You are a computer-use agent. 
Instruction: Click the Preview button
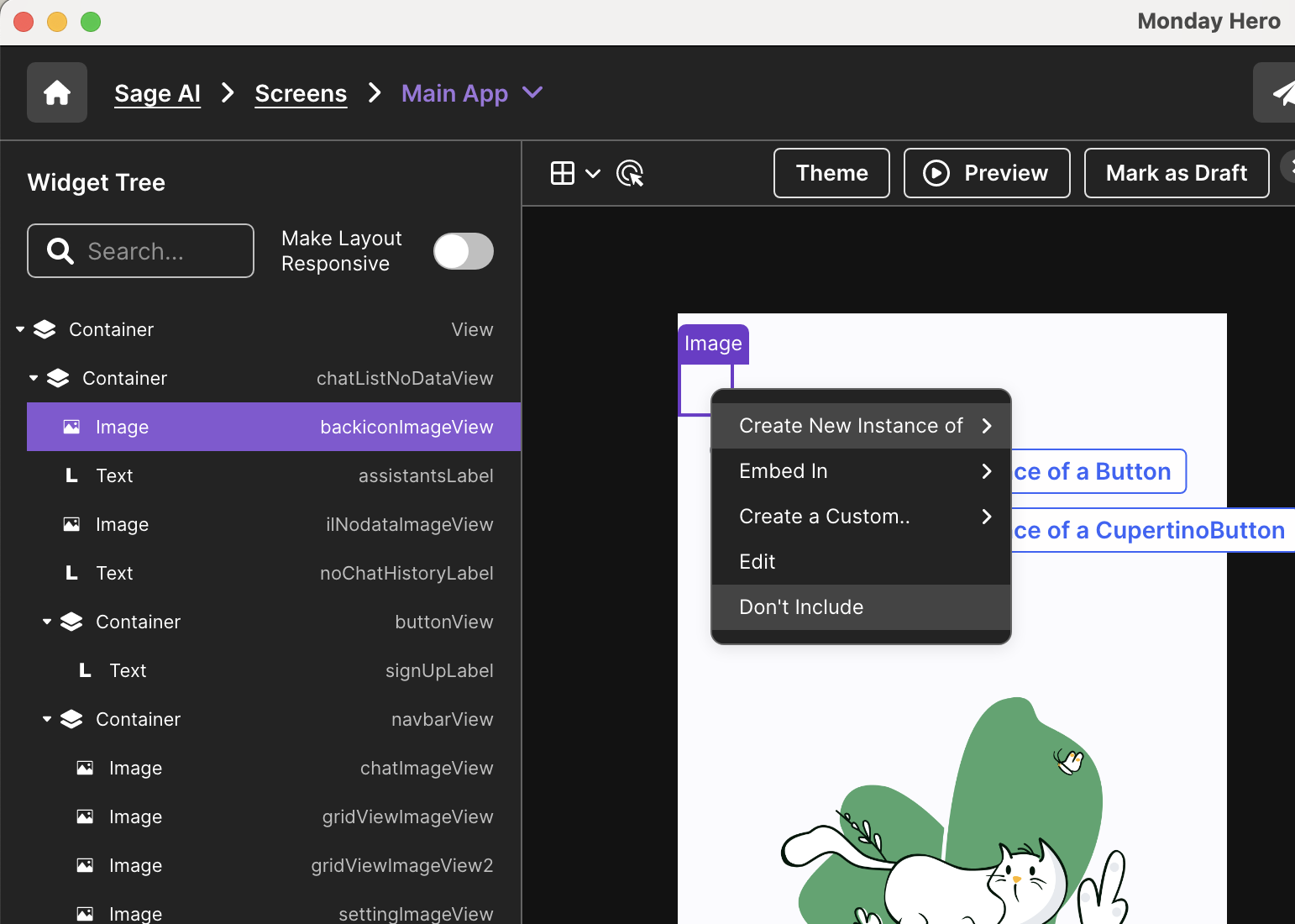[x=986, y=173]
